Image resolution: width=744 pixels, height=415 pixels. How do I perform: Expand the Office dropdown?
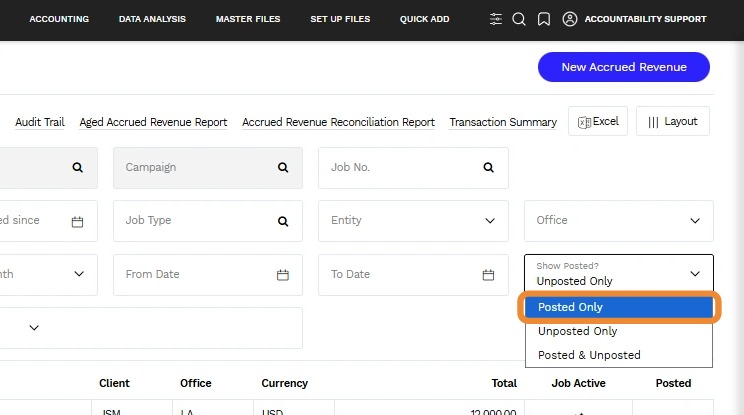coord(695,221)
